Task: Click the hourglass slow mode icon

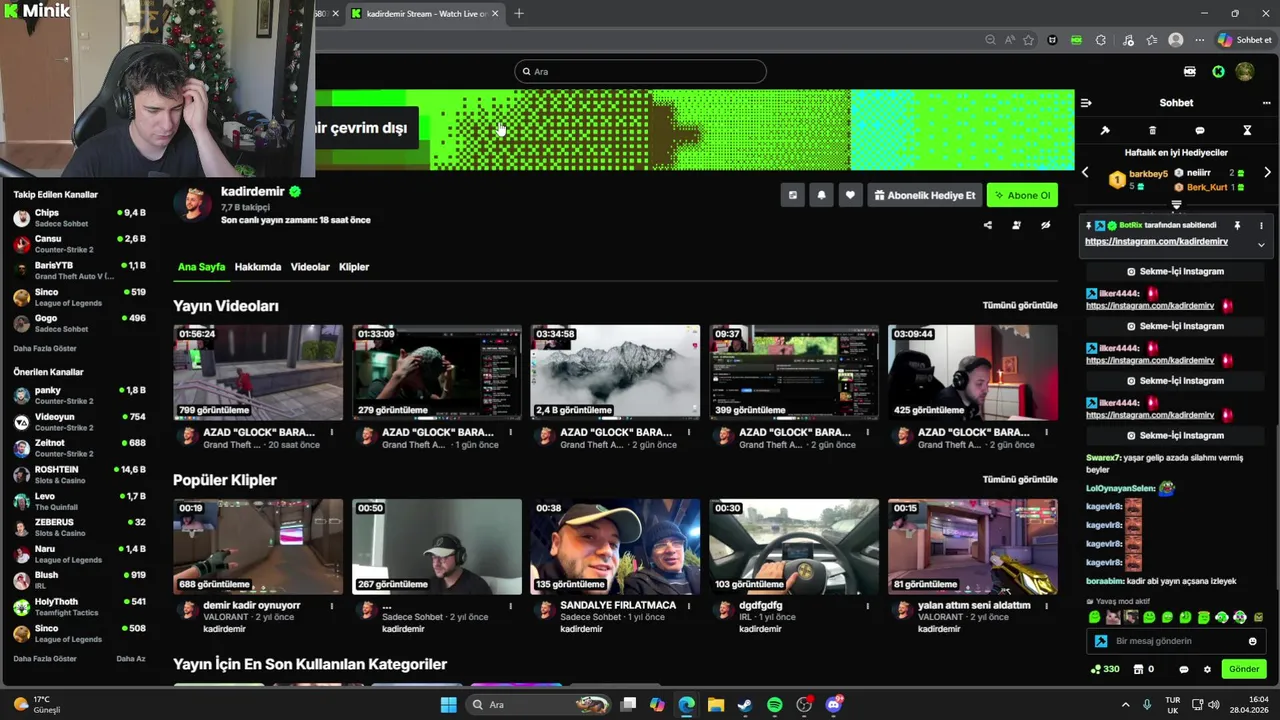Action: click(1247, 131)
